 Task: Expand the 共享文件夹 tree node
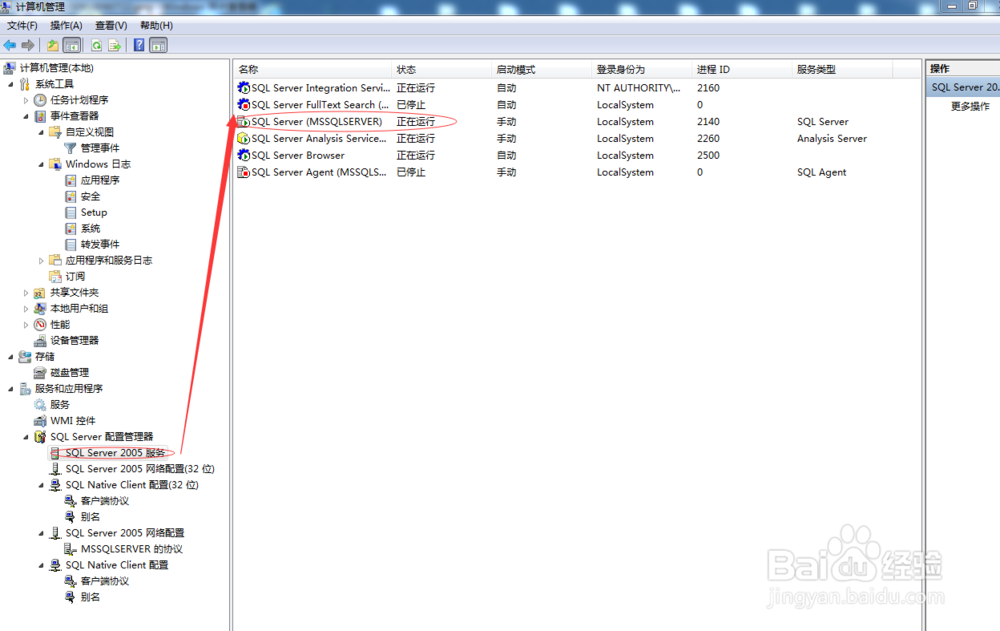click(x=26, y=293)
